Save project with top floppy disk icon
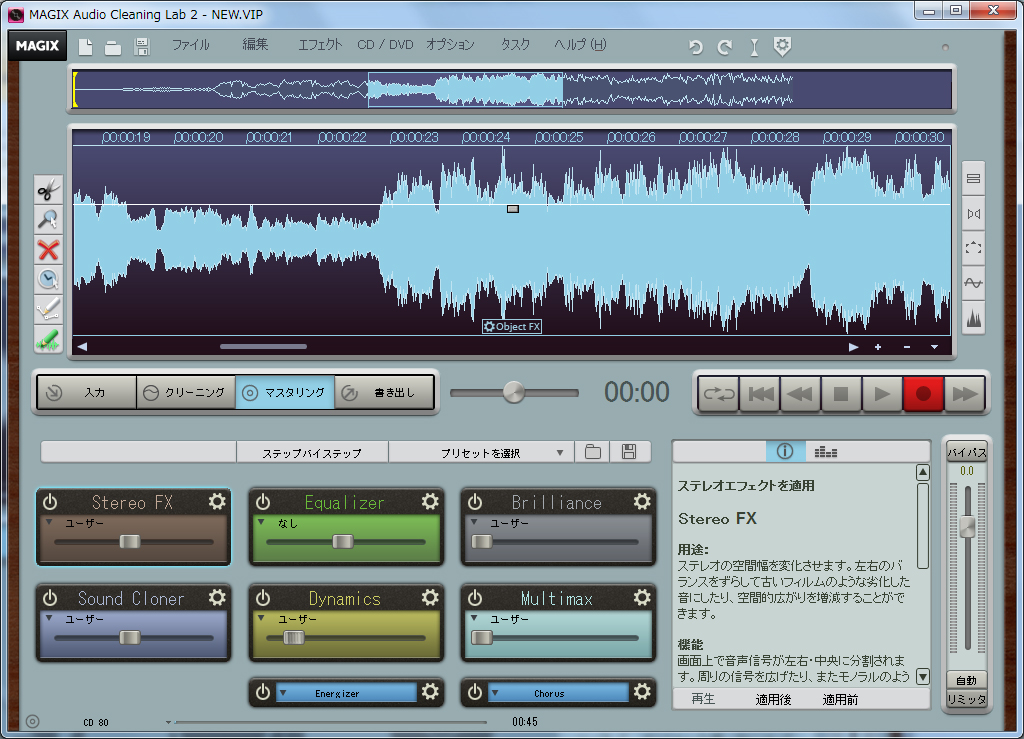Image resolution: width=1024 pixels, height=739 pixels. pos(142,47)
